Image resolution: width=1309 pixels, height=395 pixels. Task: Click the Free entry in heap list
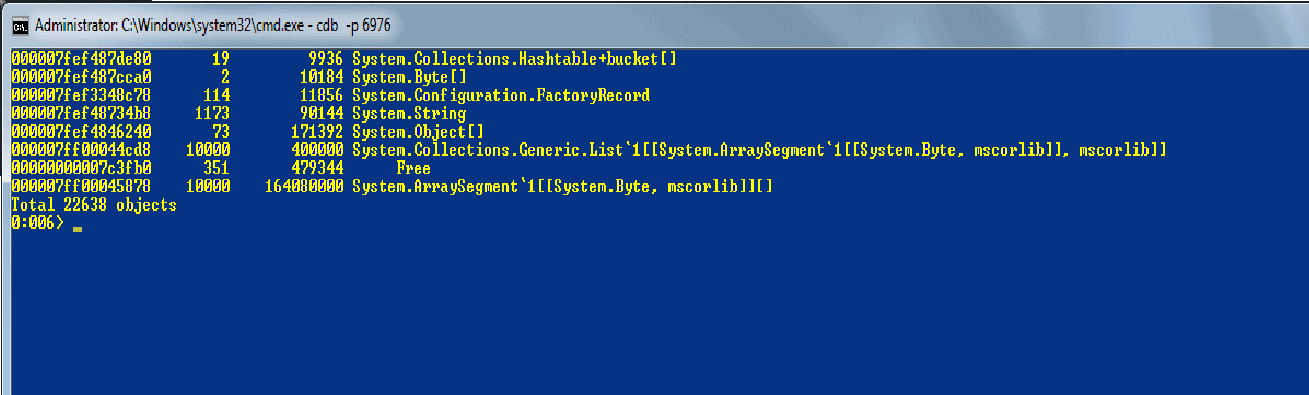[x=414, y=169]
